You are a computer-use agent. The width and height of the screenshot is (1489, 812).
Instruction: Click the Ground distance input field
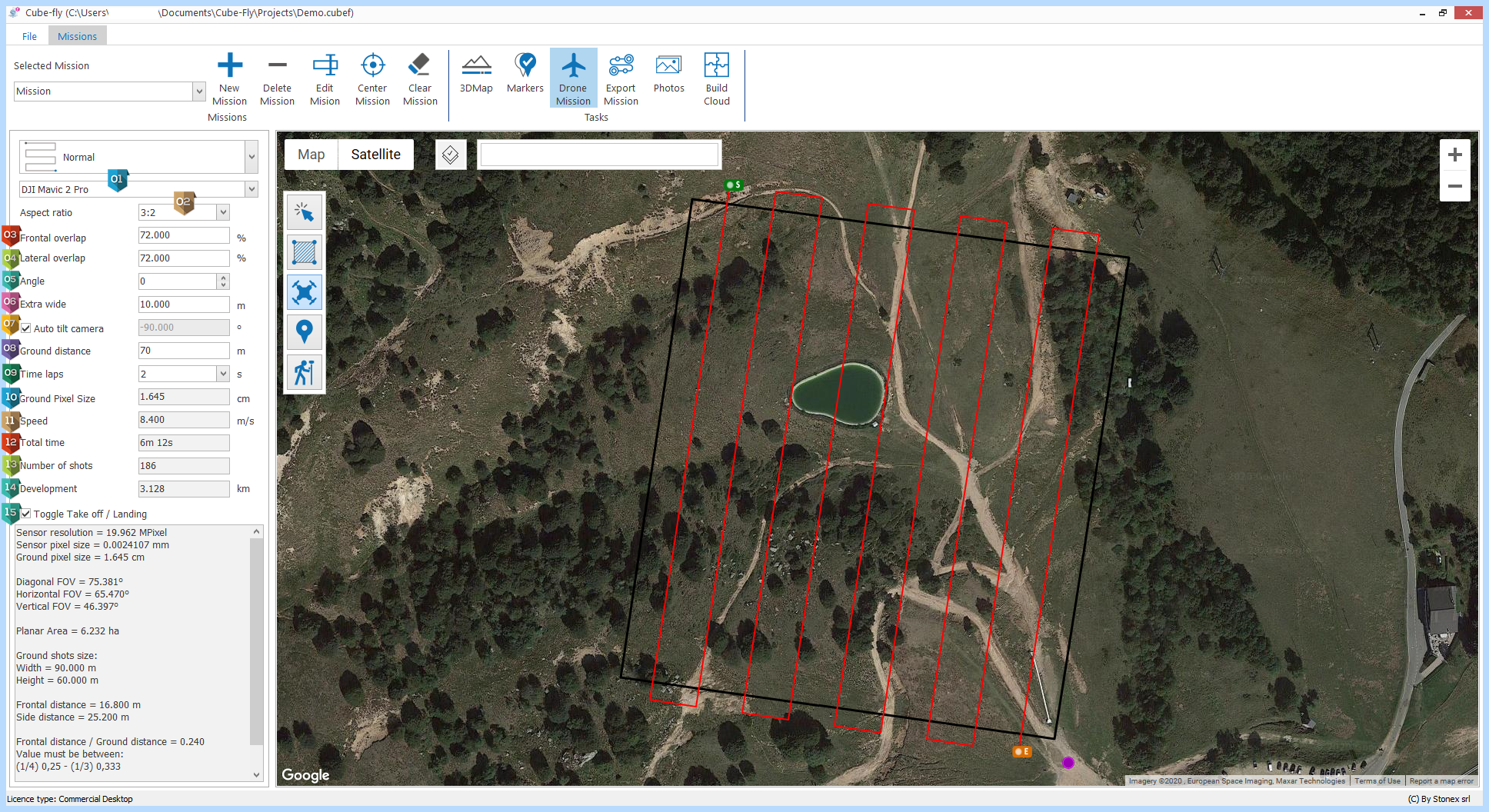point(184,351)
